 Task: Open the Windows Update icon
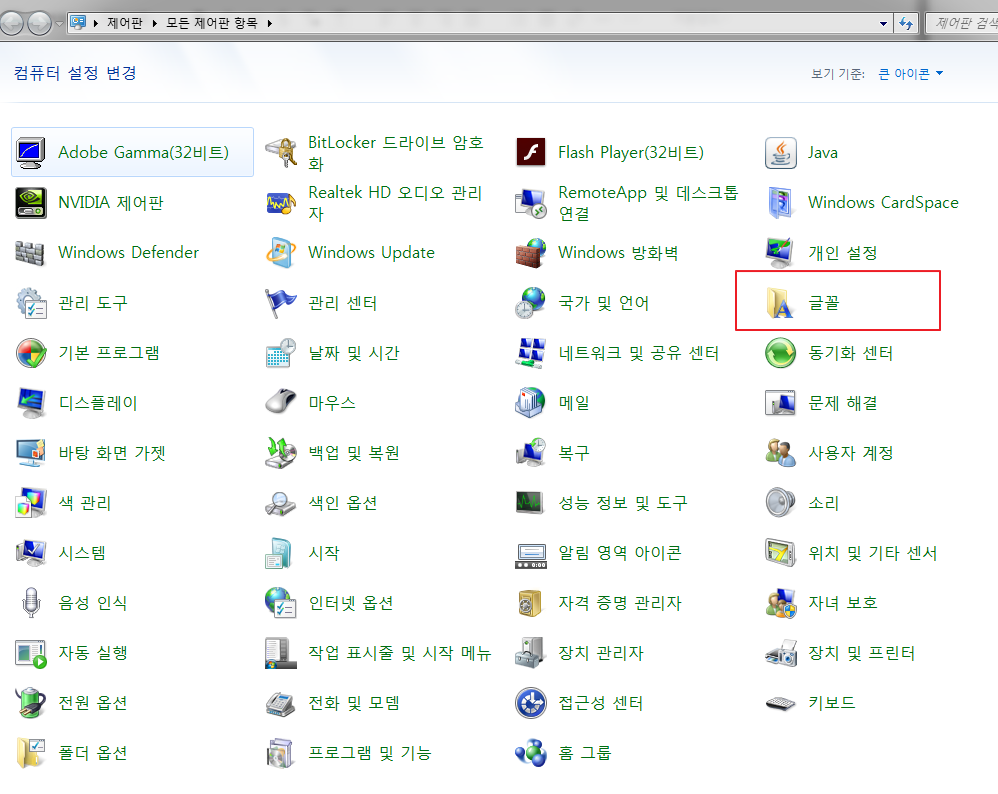281,253
